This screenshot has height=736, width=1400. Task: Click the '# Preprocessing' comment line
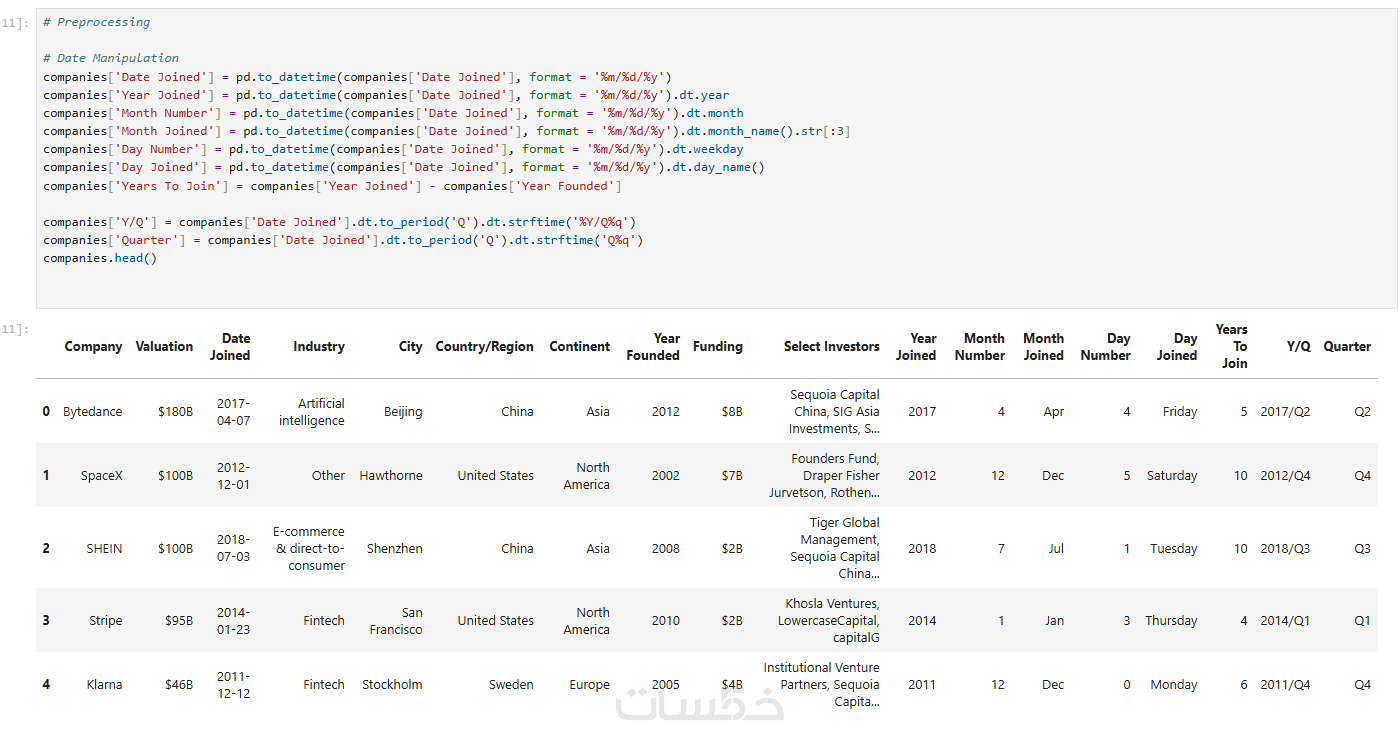coord(96,22)
